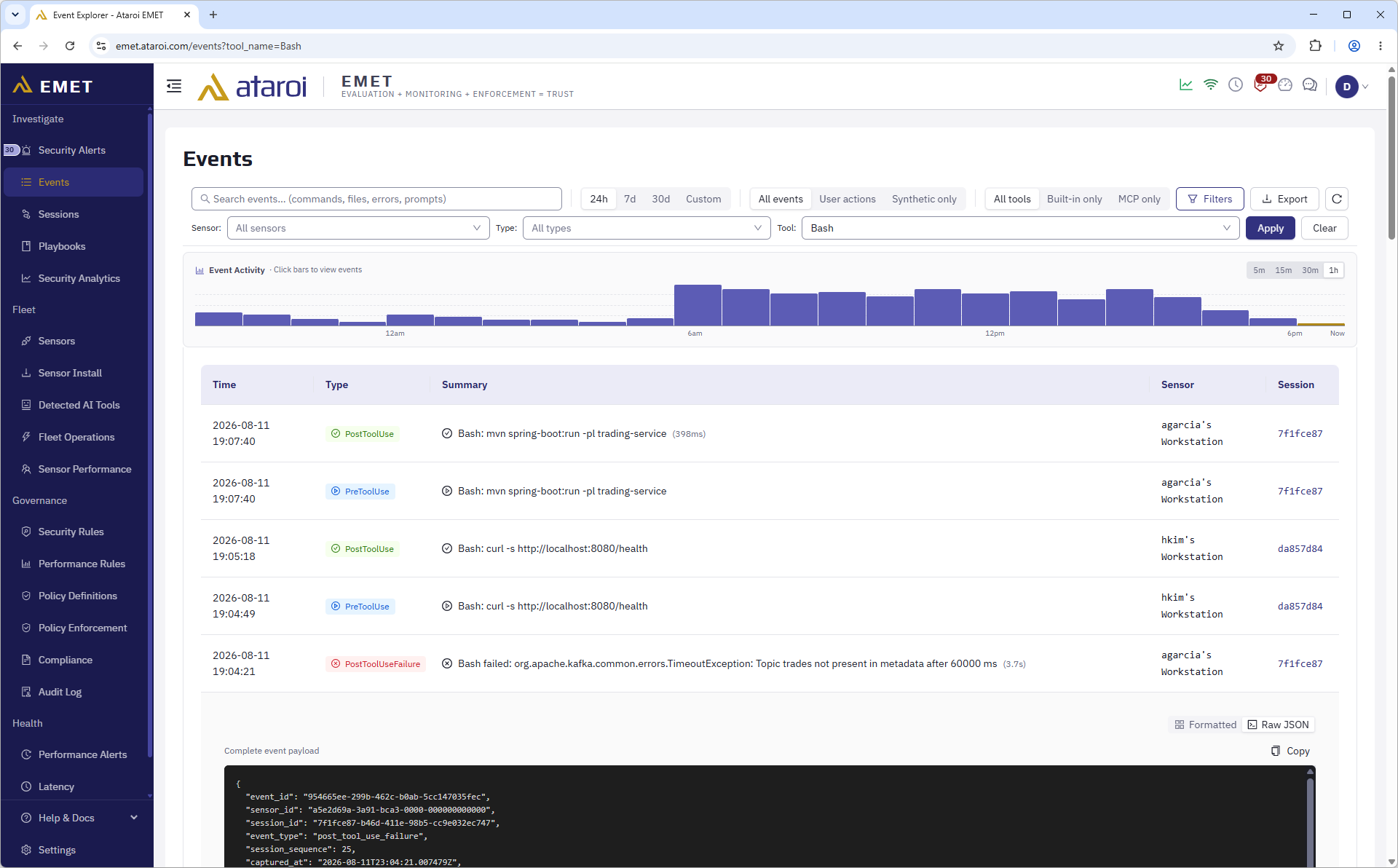Click the tallest 6am bar in Event Activity
Viewport: 1398px width, 868px height.
698,305
